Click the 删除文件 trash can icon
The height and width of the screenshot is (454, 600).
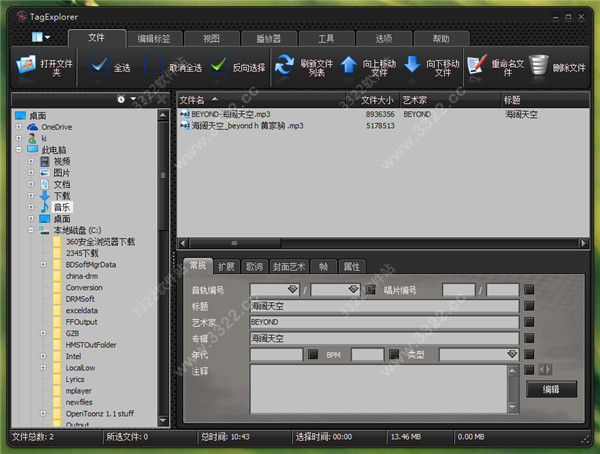coord(540,67)
